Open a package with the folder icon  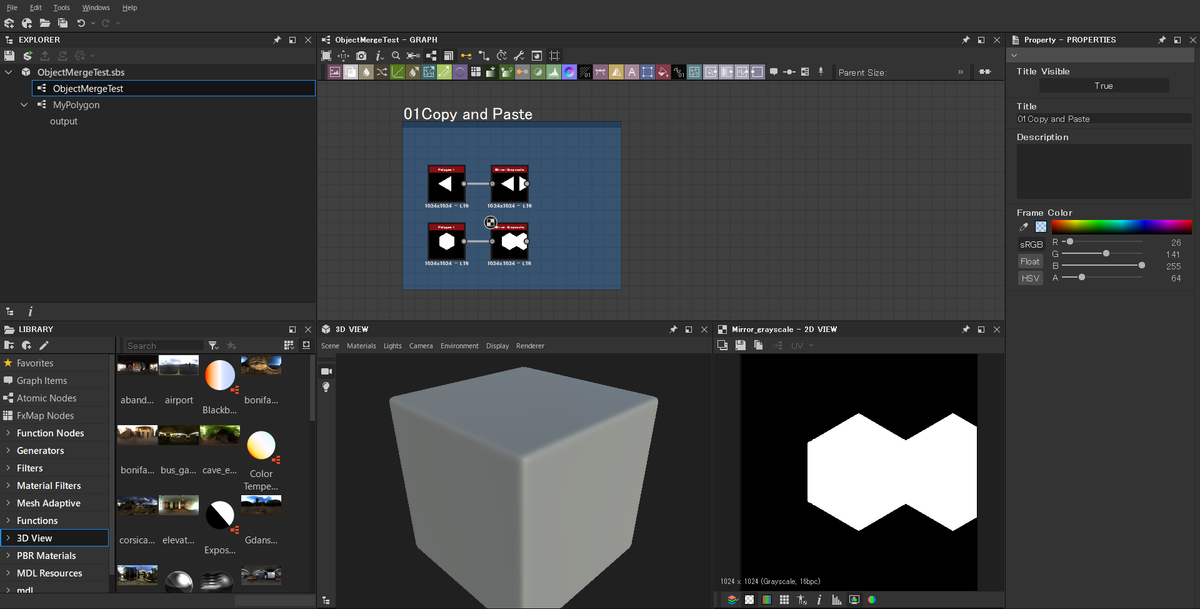(44, 22)
